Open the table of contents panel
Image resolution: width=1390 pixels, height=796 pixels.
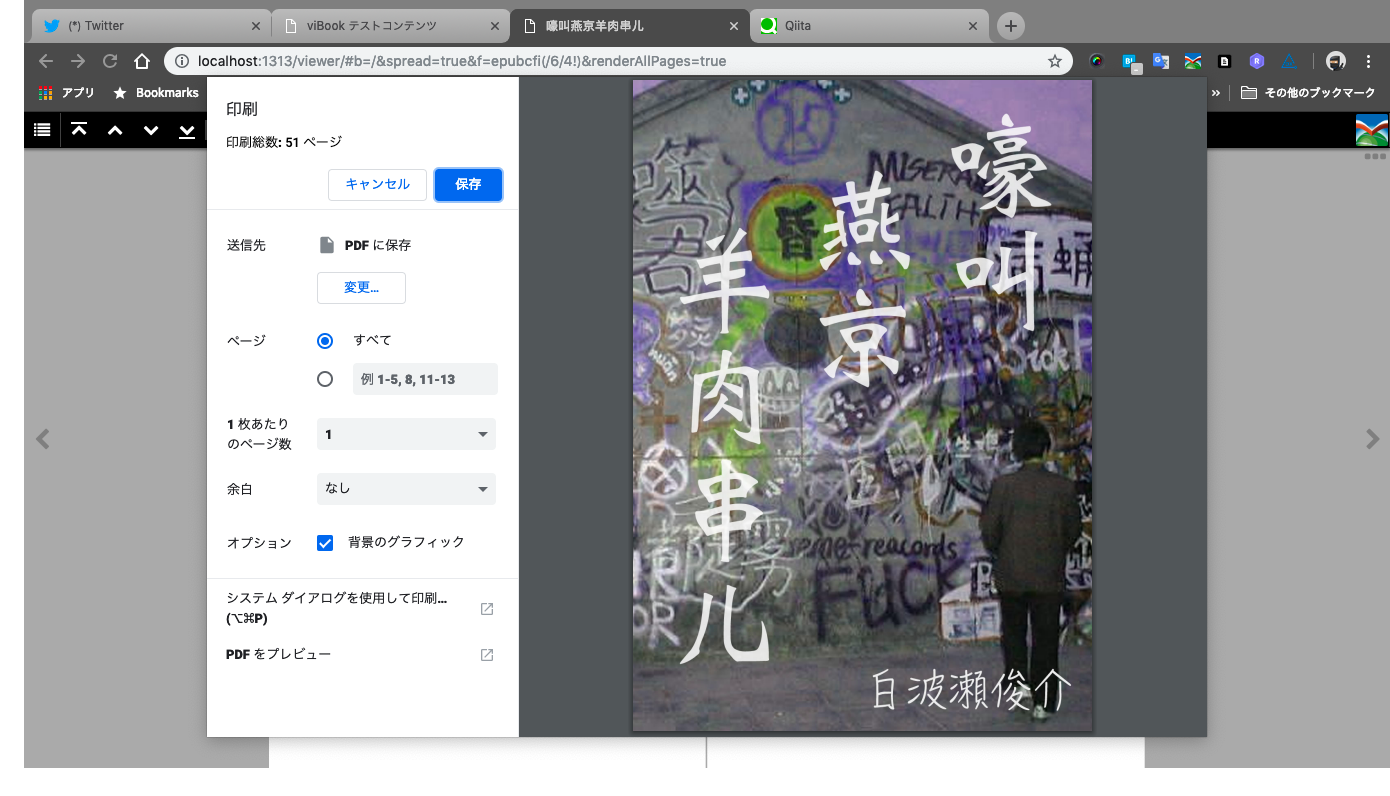41,129
